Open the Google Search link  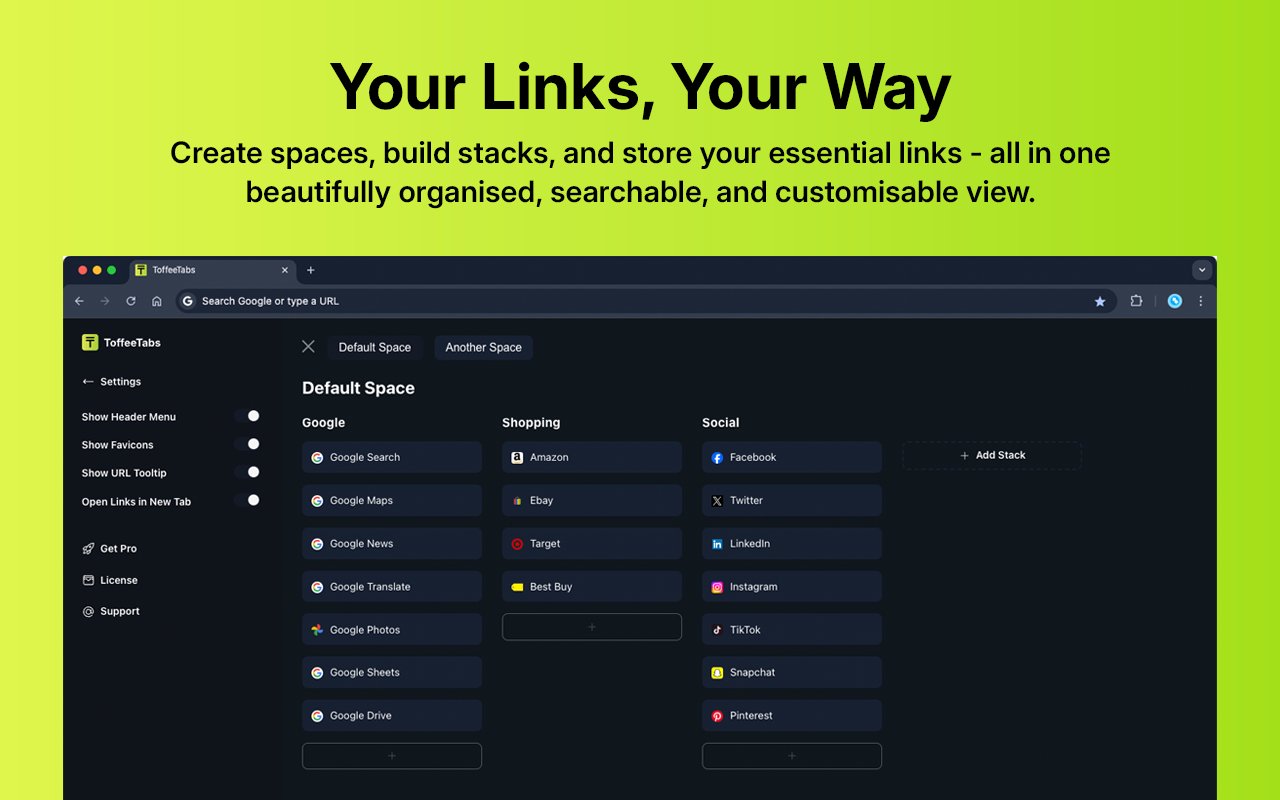[x=392, y=457]
